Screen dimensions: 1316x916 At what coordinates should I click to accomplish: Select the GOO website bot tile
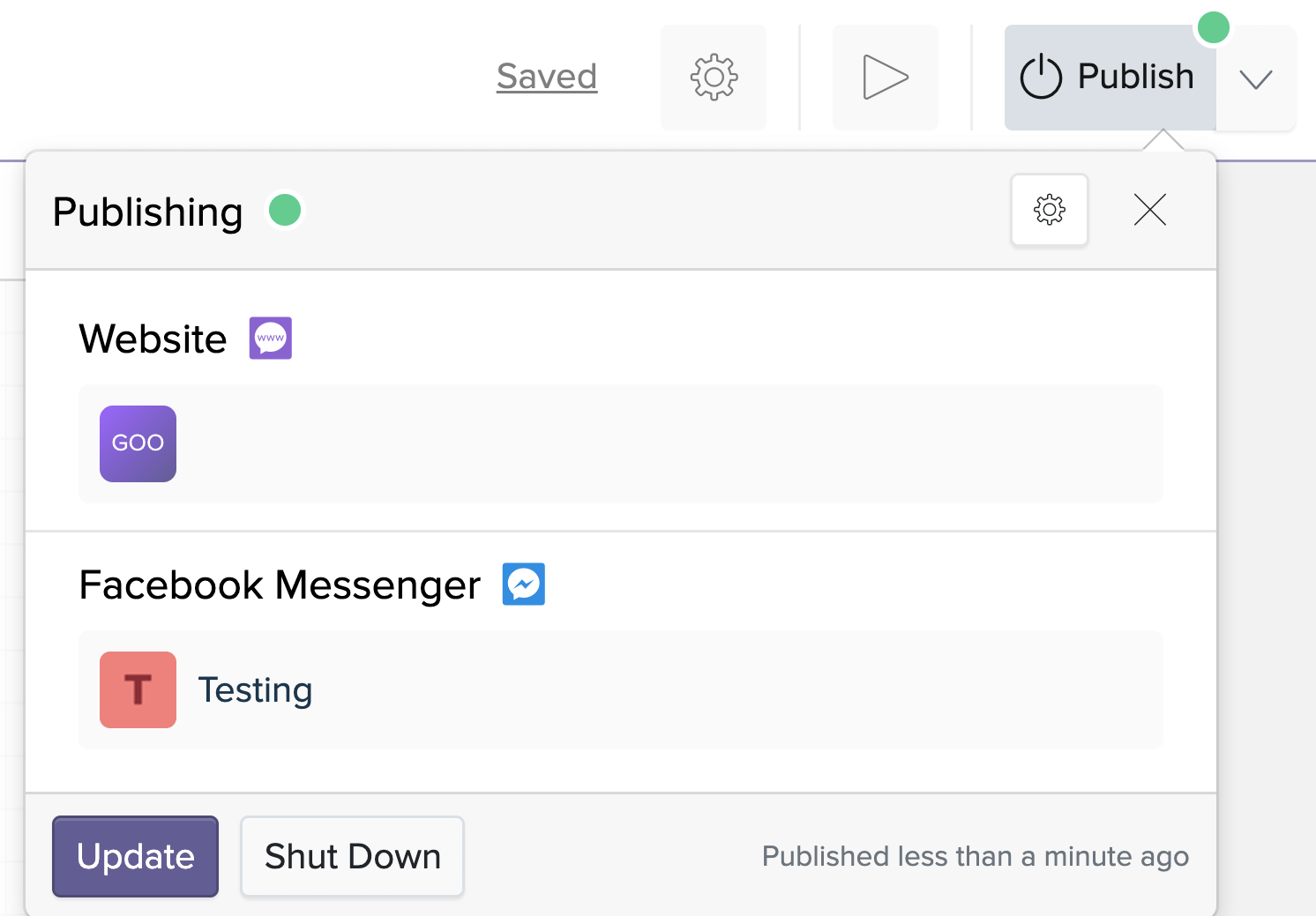pos(138,443)
